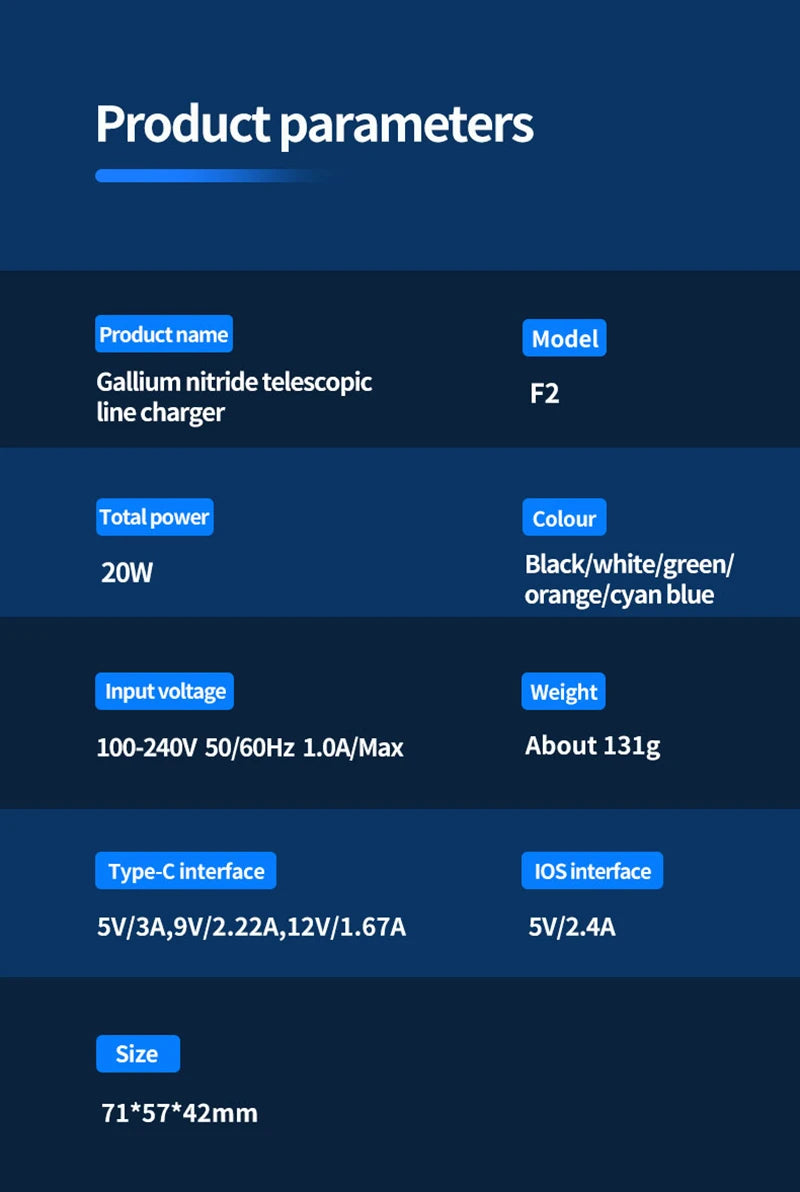This screenshot has width=800, height=1192.
Task: Click the Product parameters heading
Action: tap(314, 124)
